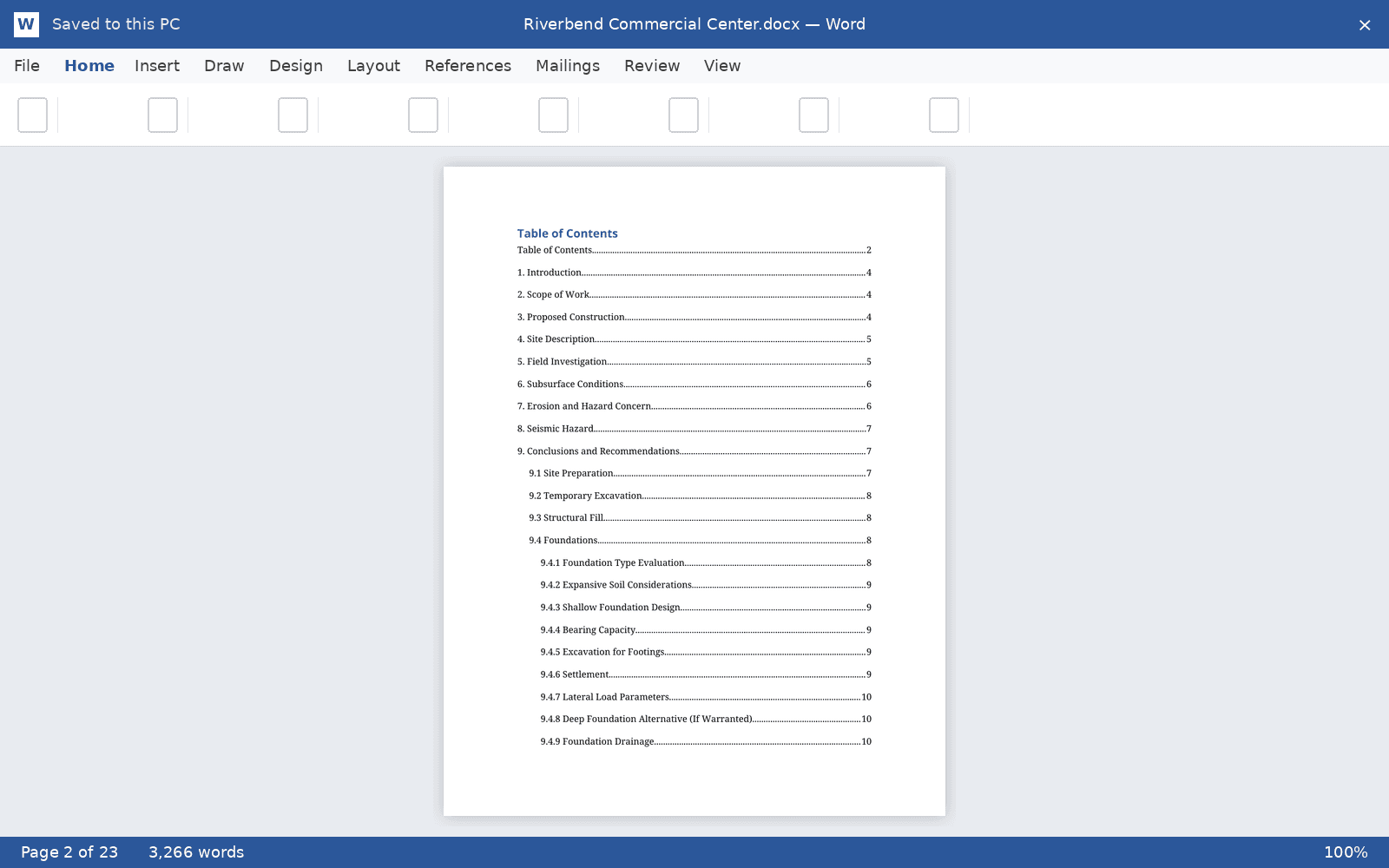Jump to '9.1 Site Preparation' entry
Image resolution: width=1389 pixels, height=868 pixels.
700,474
